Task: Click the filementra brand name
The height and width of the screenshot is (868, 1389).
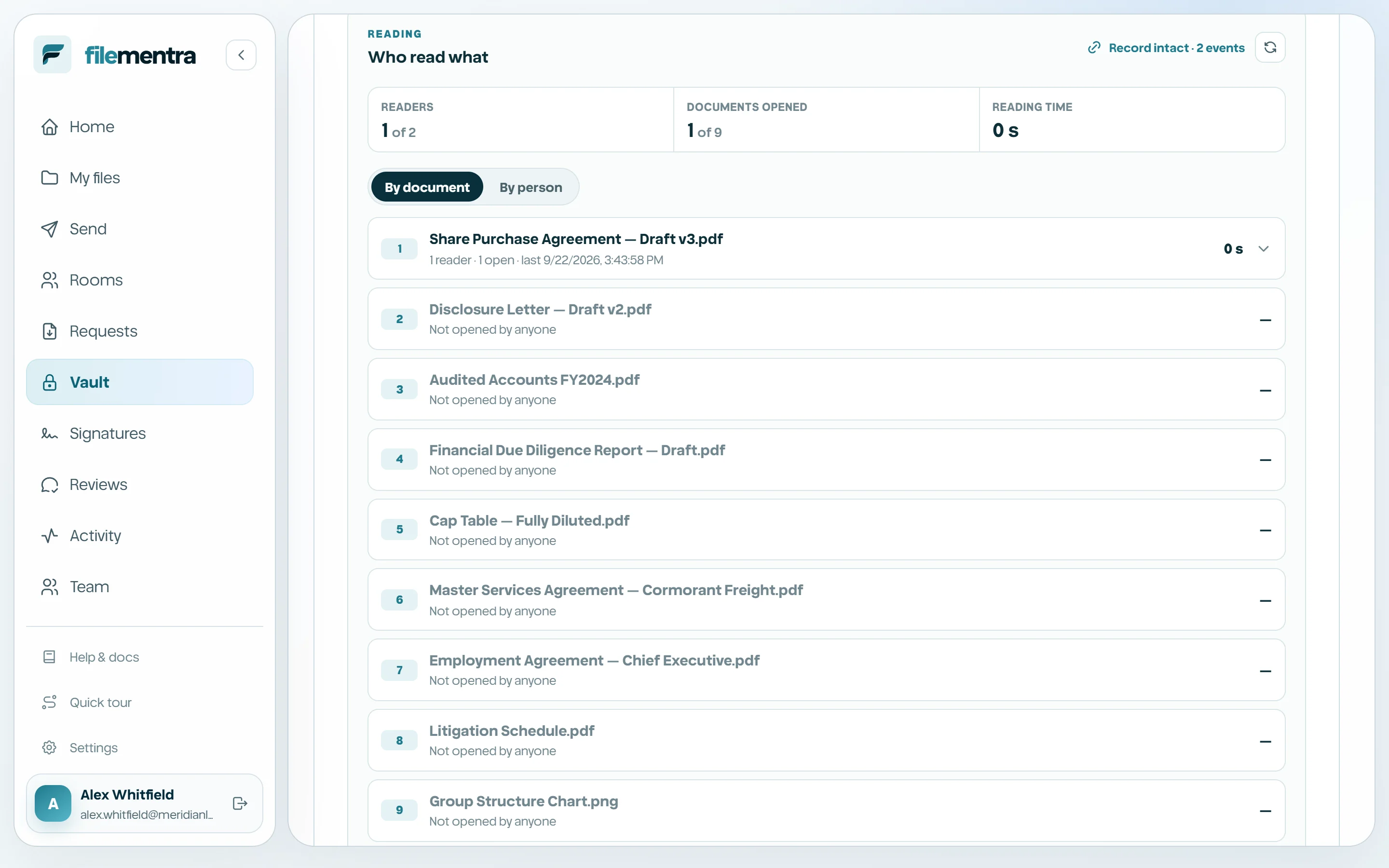Action: click(140, 55)
